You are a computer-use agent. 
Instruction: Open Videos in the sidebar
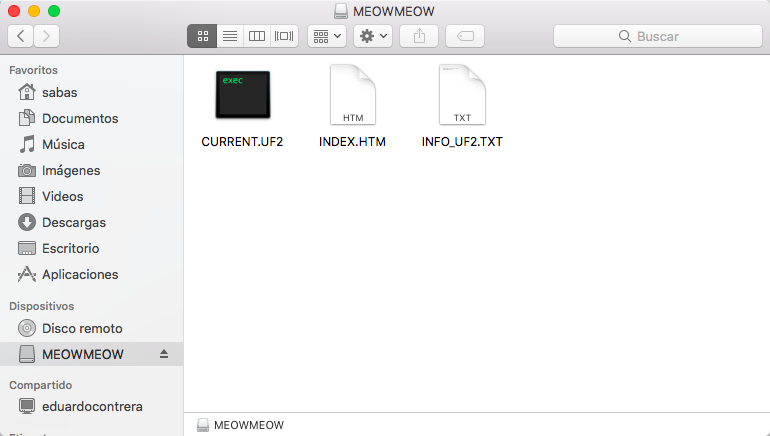point(91,196)
